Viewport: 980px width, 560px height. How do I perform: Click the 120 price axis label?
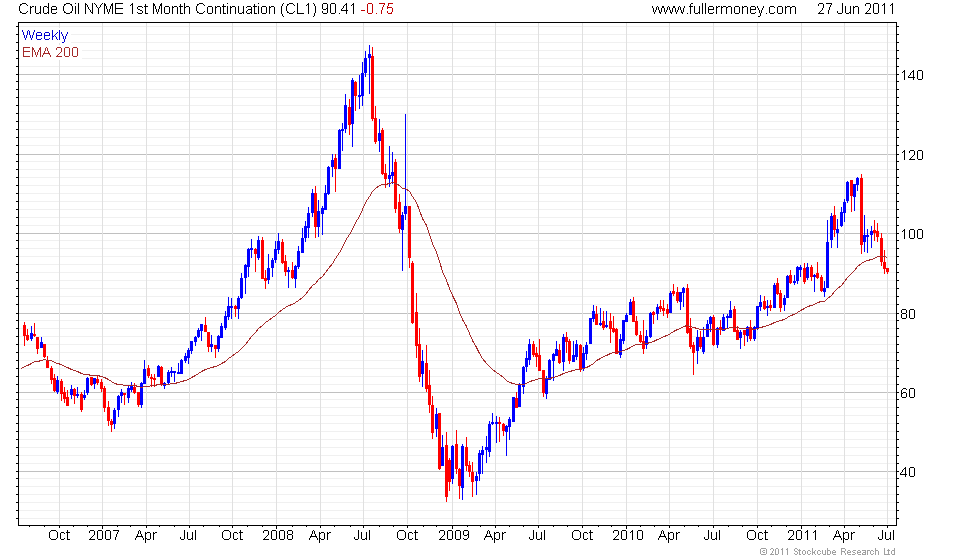click(912, 155)
